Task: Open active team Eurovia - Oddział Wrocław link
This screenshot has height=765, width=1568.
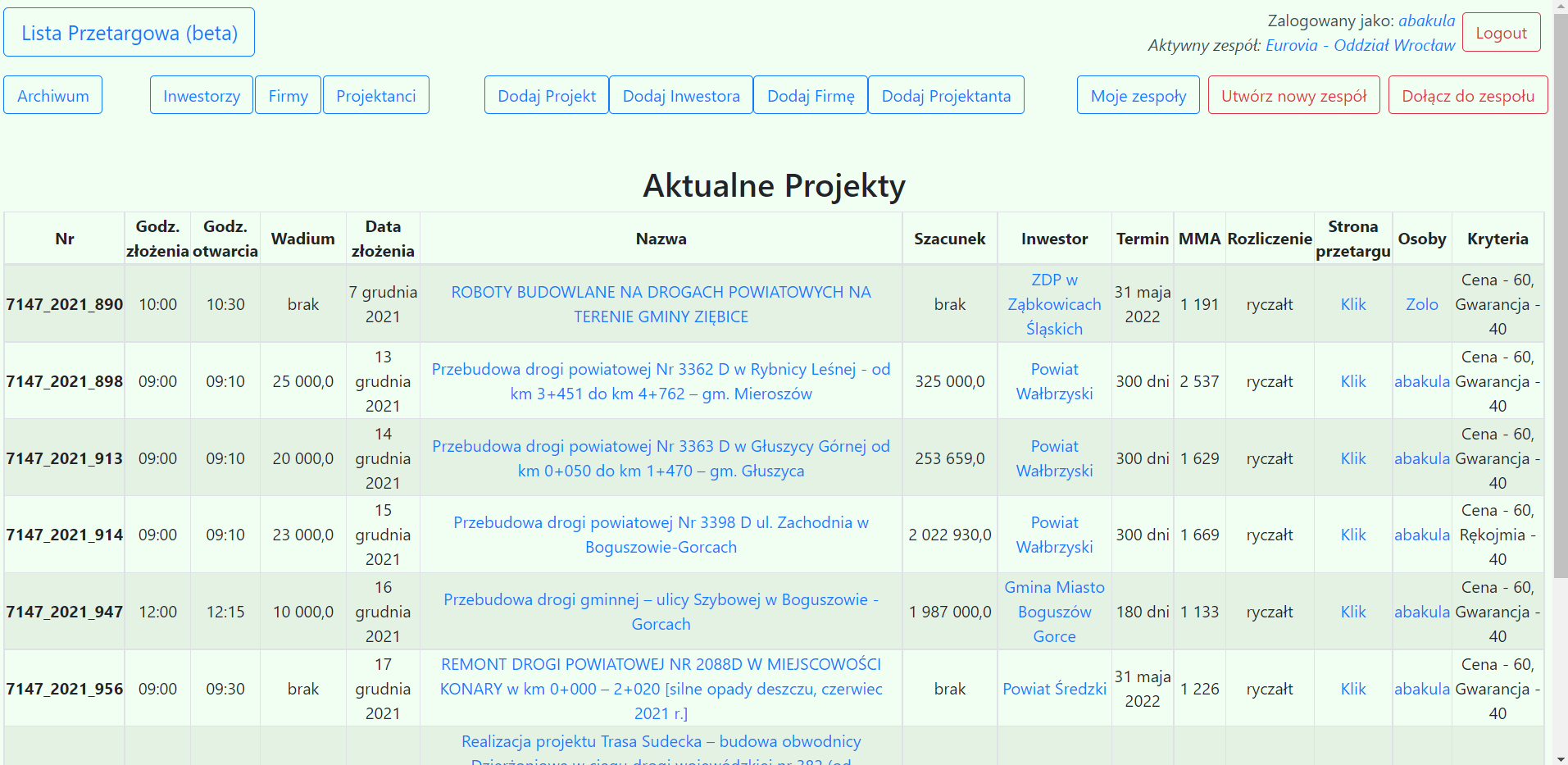Action: pyautogui.click(x=1360, y=45)
